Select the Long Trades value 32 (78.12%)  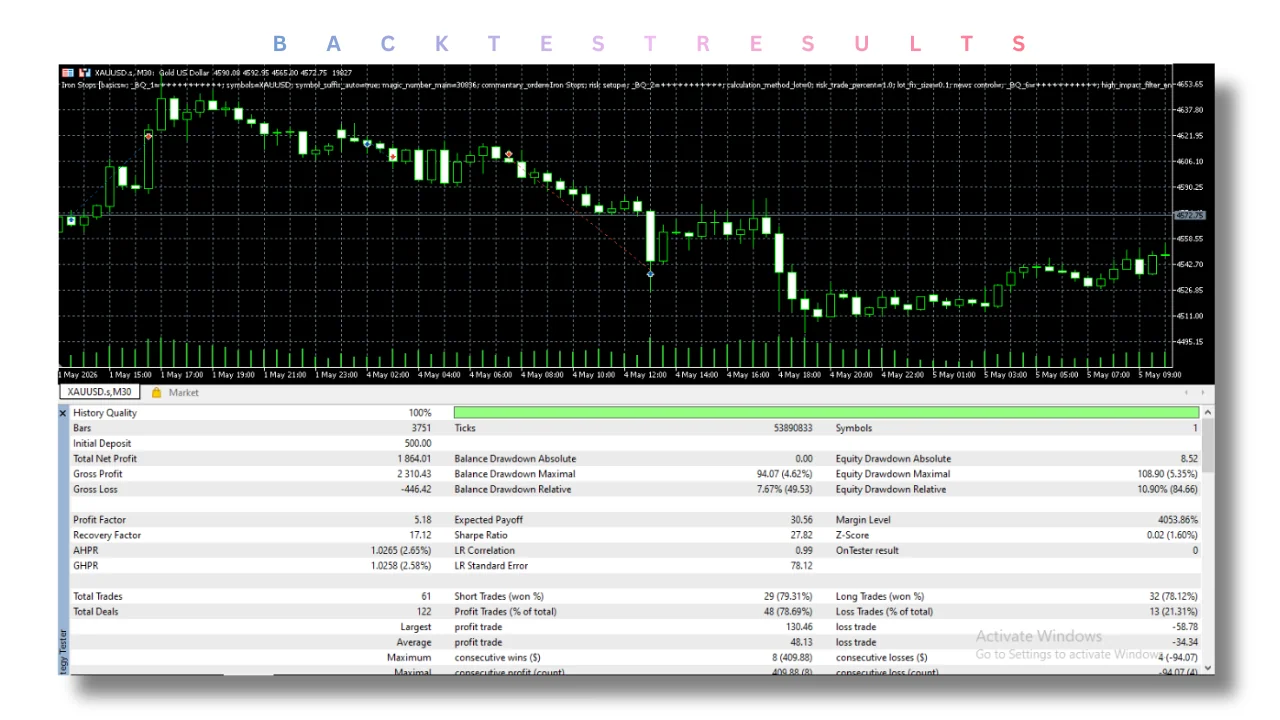point(1171,596)
